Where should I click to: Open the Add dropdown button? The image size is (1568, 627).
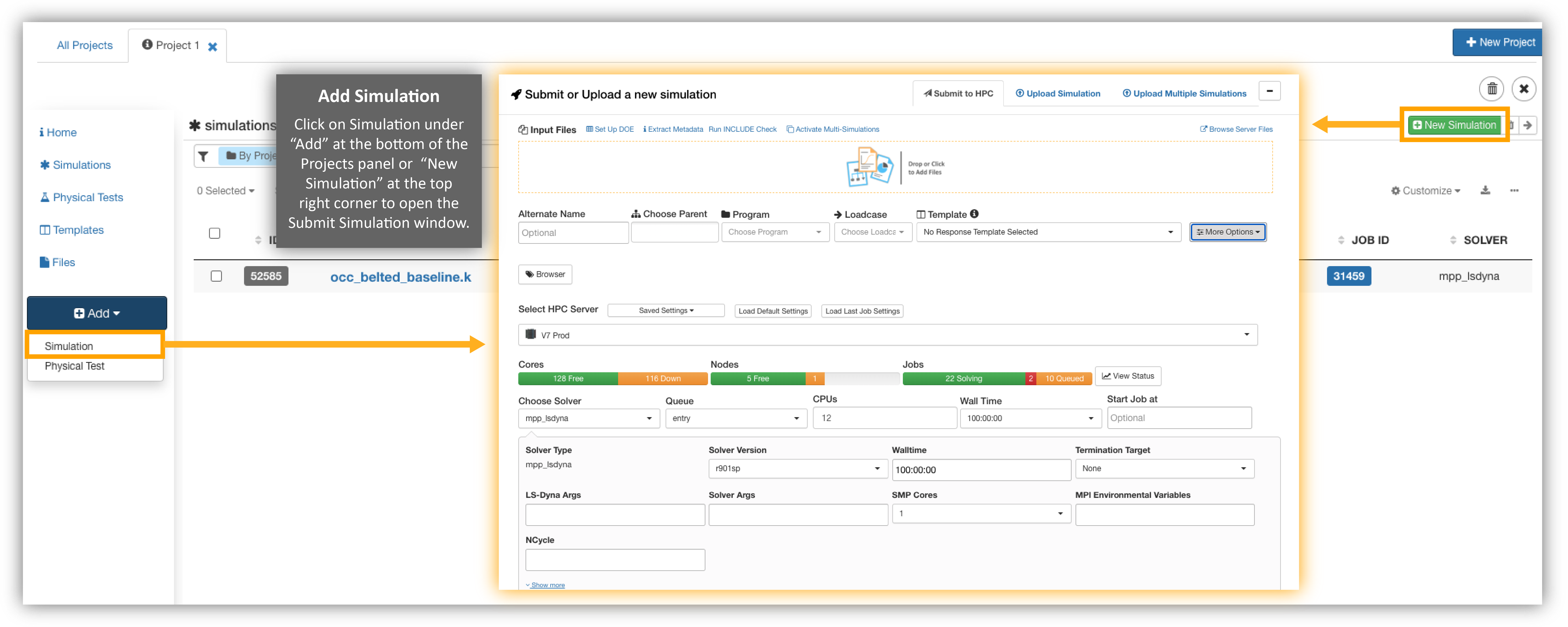tap(97, 313)
